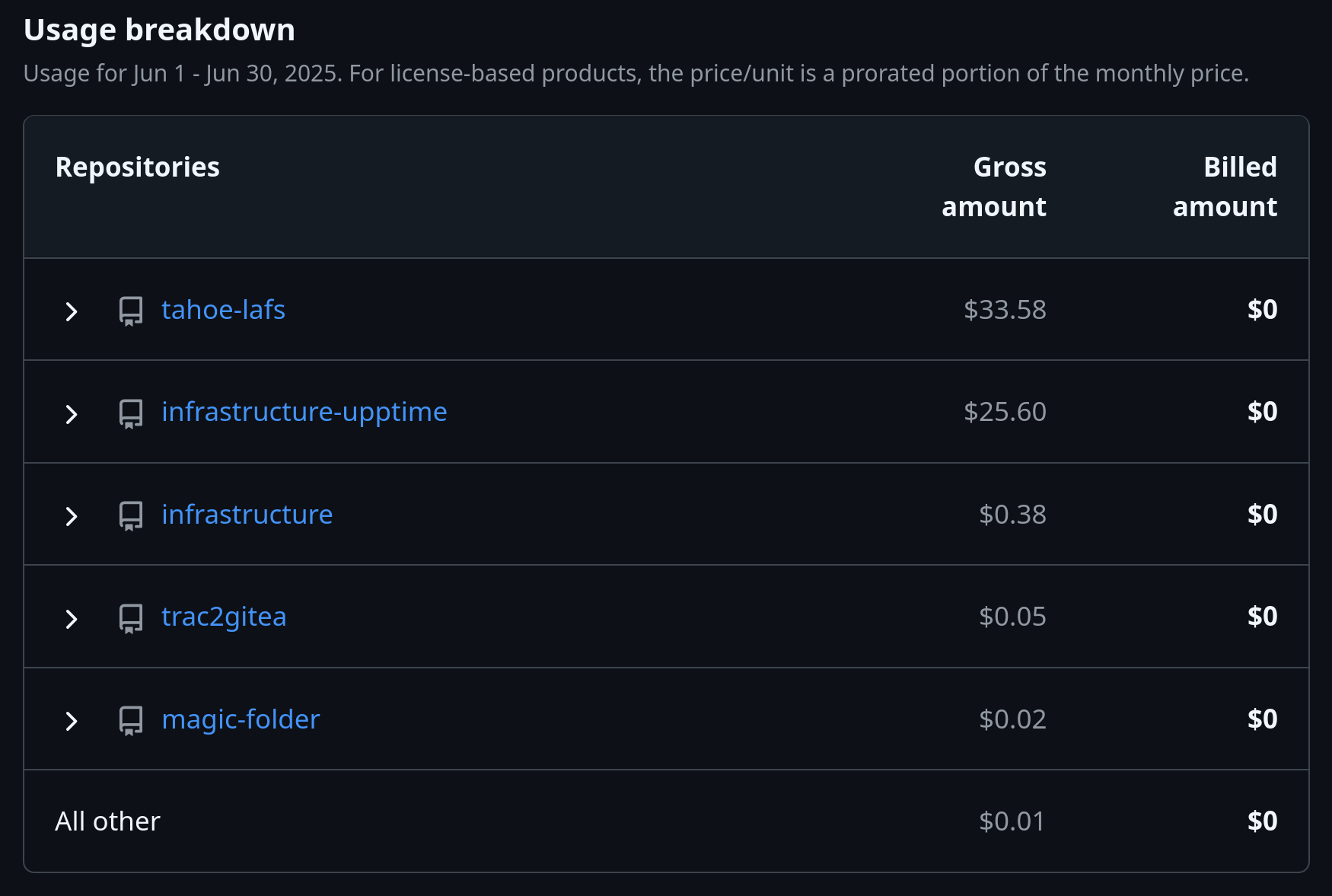The image size is (1332, 896).
Task: Expand the magic-folder usage row
Action: coord(72,721)
